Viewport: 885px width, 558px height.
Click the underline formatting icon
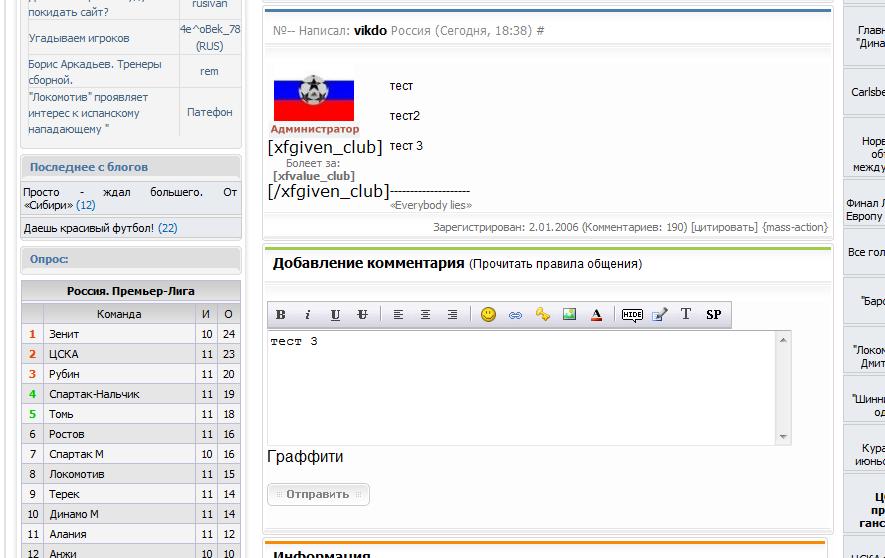(335, 315)
